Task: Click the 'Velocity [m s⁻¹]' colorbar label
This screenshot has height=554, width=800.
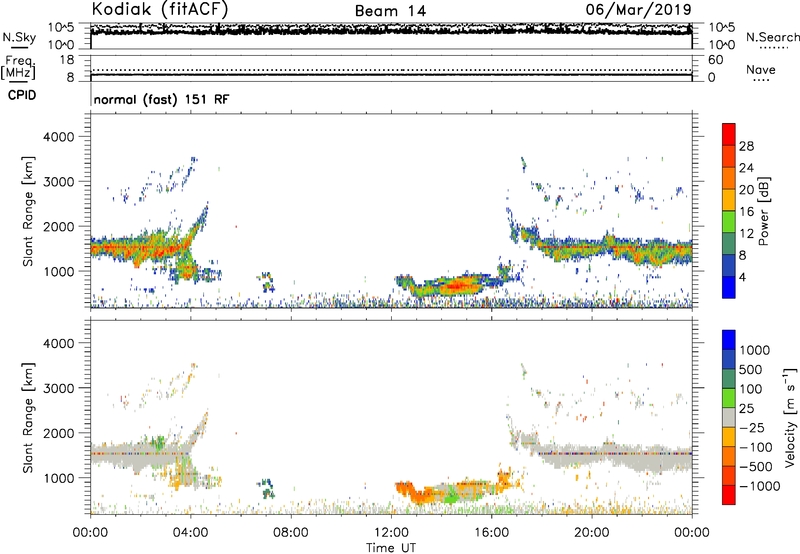Action: click(790, 417)
